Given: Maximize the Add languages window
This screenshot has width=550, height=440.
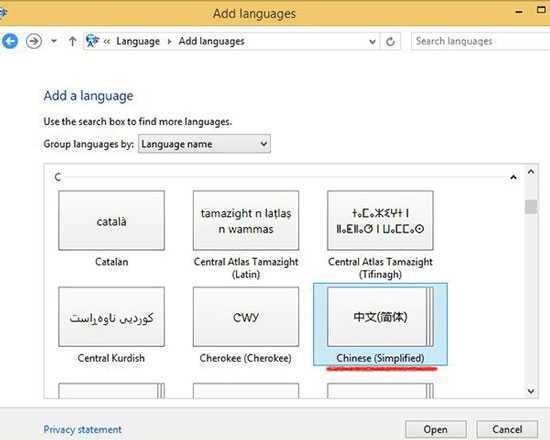Looking at the screenshot, I should 542,11.
